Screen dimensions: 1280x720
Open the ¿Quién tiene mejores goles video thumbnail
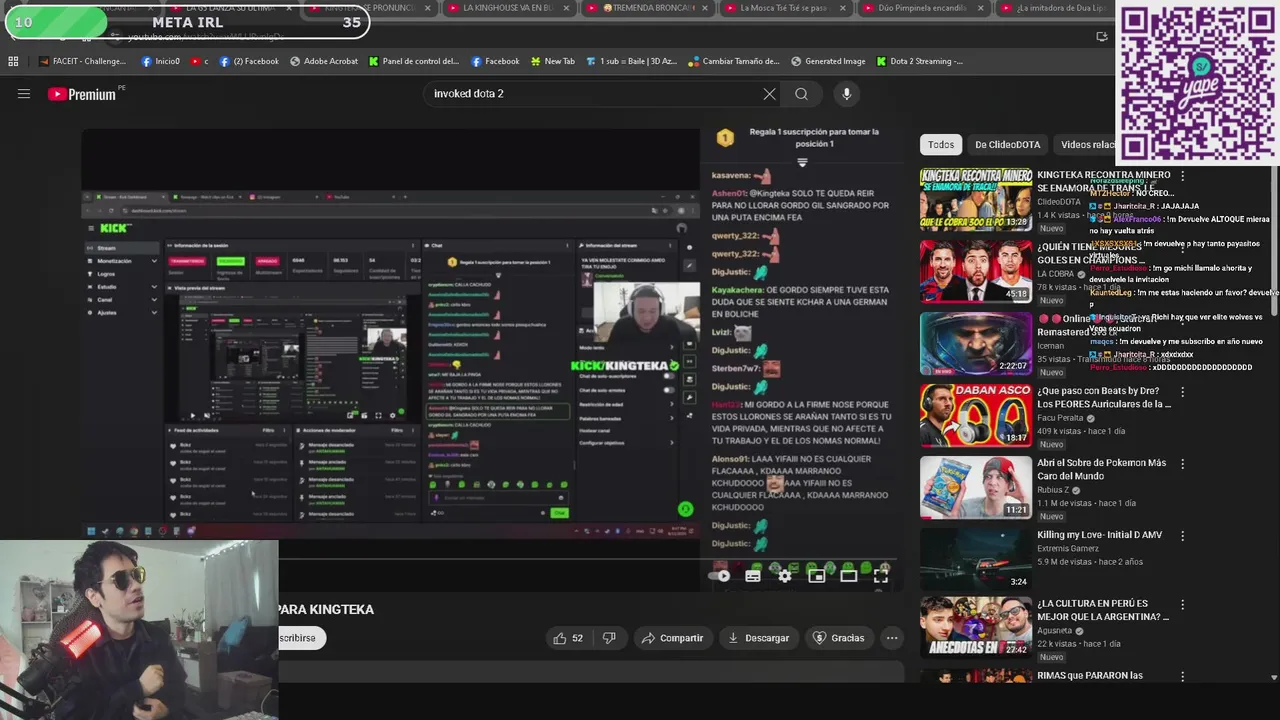975,271
